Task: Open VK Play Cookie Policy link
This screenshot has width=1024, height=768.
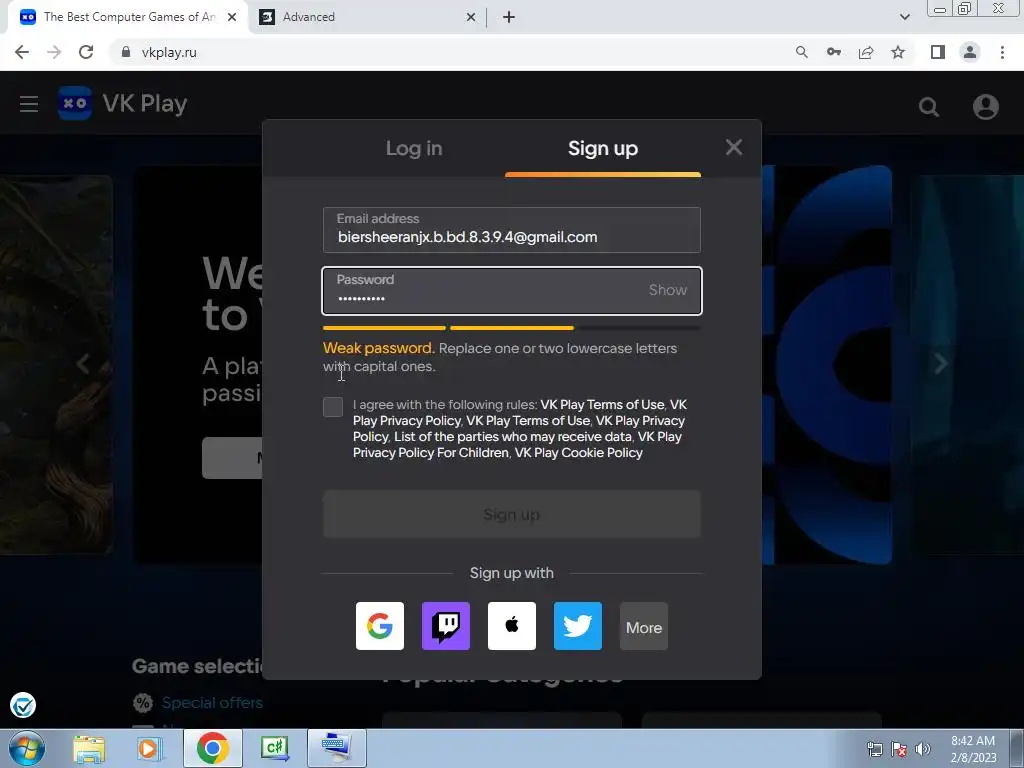Action: click(x=579, y=453)
